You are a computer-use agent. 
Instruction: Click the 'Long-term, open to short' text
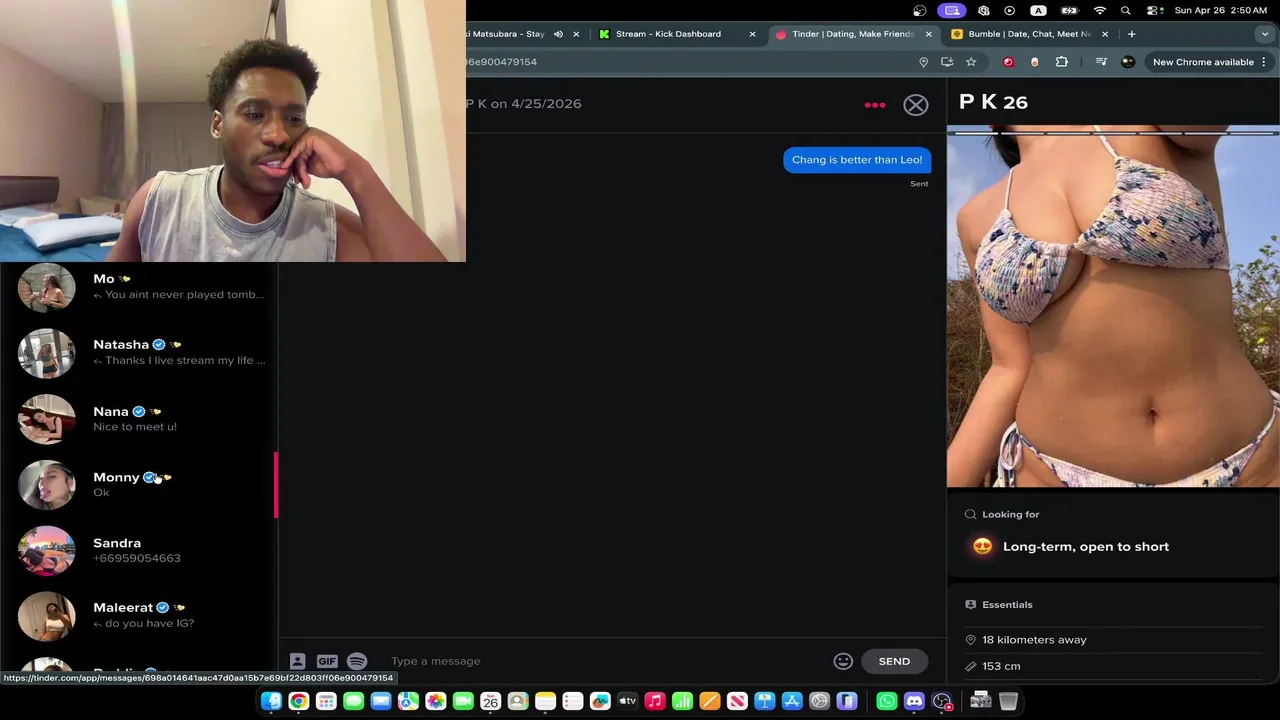(1086, 547)
